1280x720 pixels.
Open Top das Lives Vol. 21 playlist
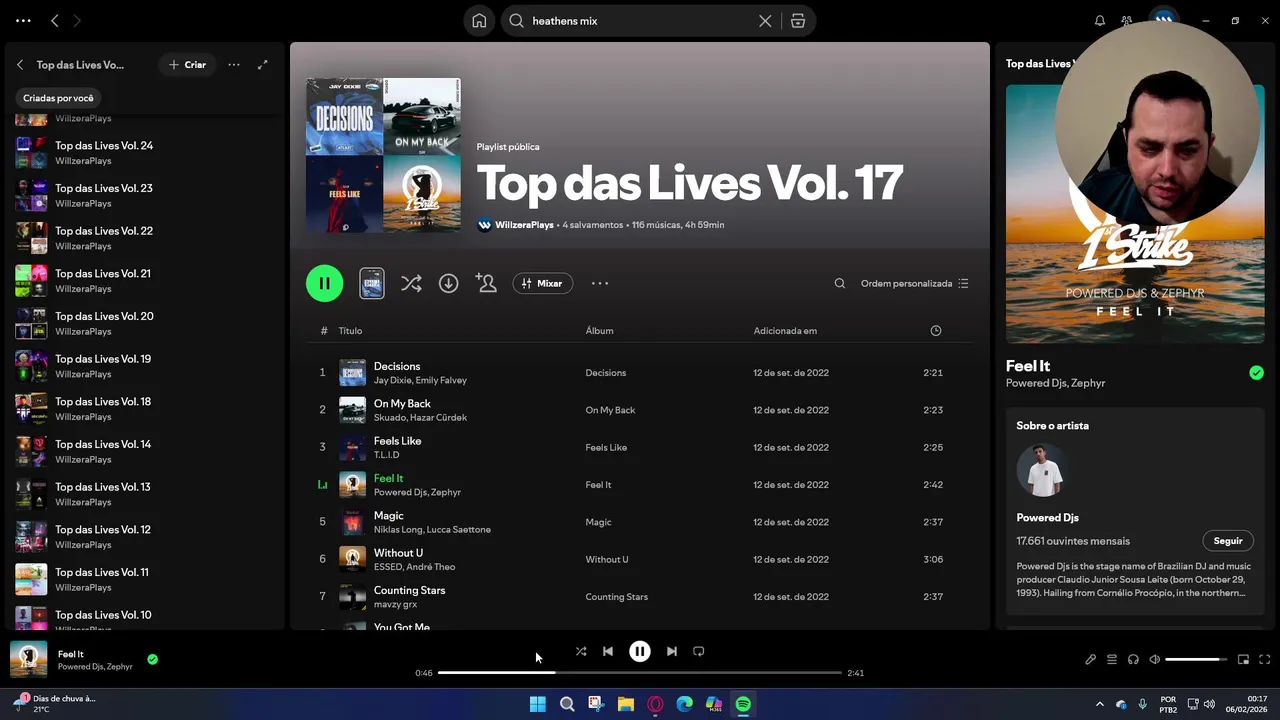coord(145,280)
